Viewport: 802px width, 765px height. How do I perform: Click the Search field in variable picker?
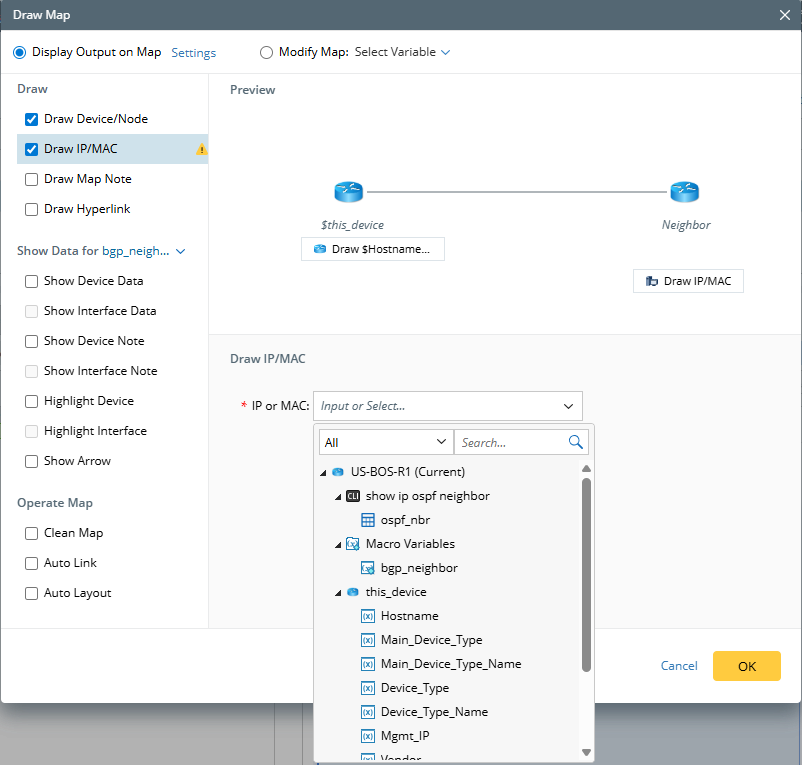coord(510,442)
